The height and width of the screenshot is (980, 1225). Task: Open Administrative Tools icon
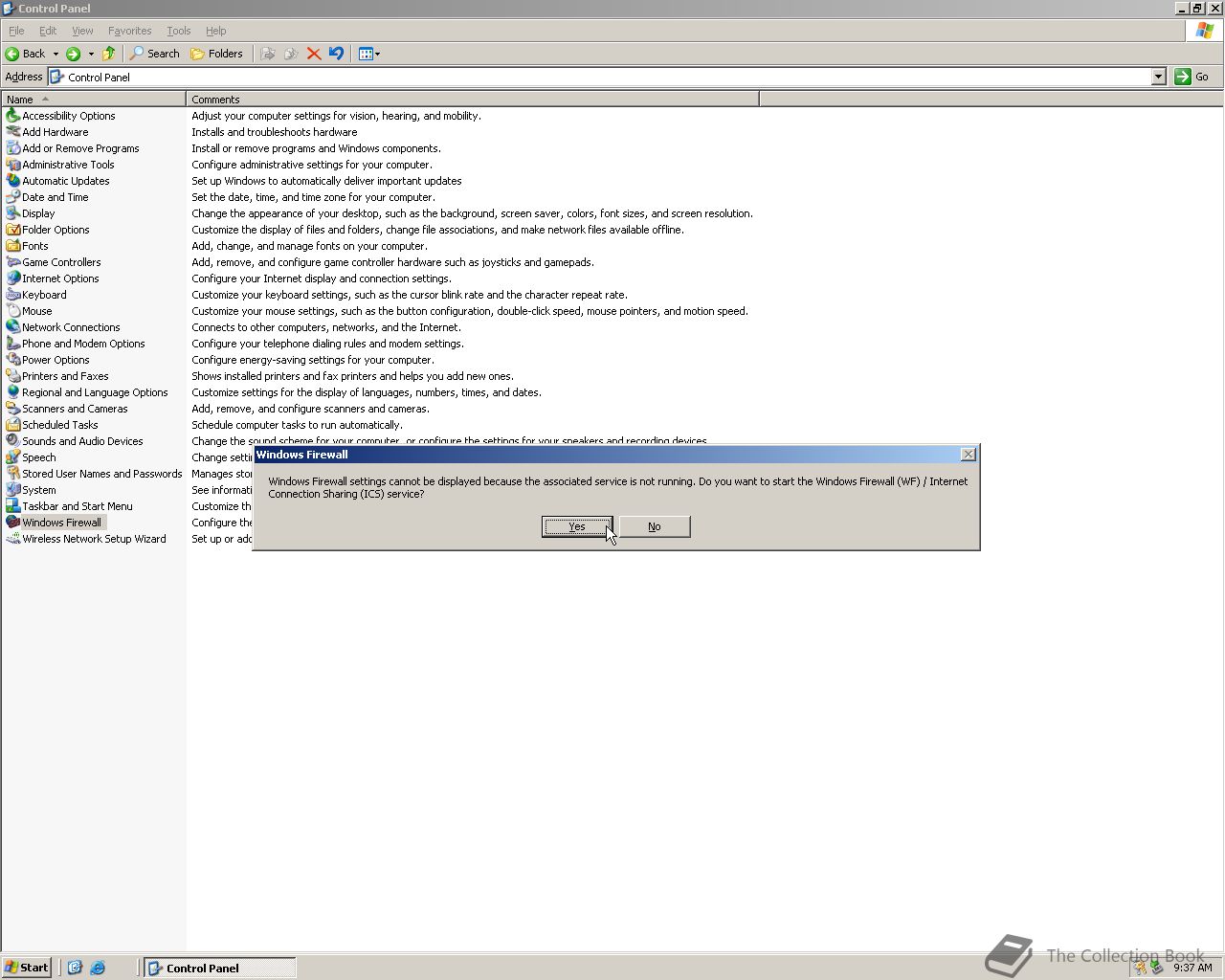tap(12, 165)
